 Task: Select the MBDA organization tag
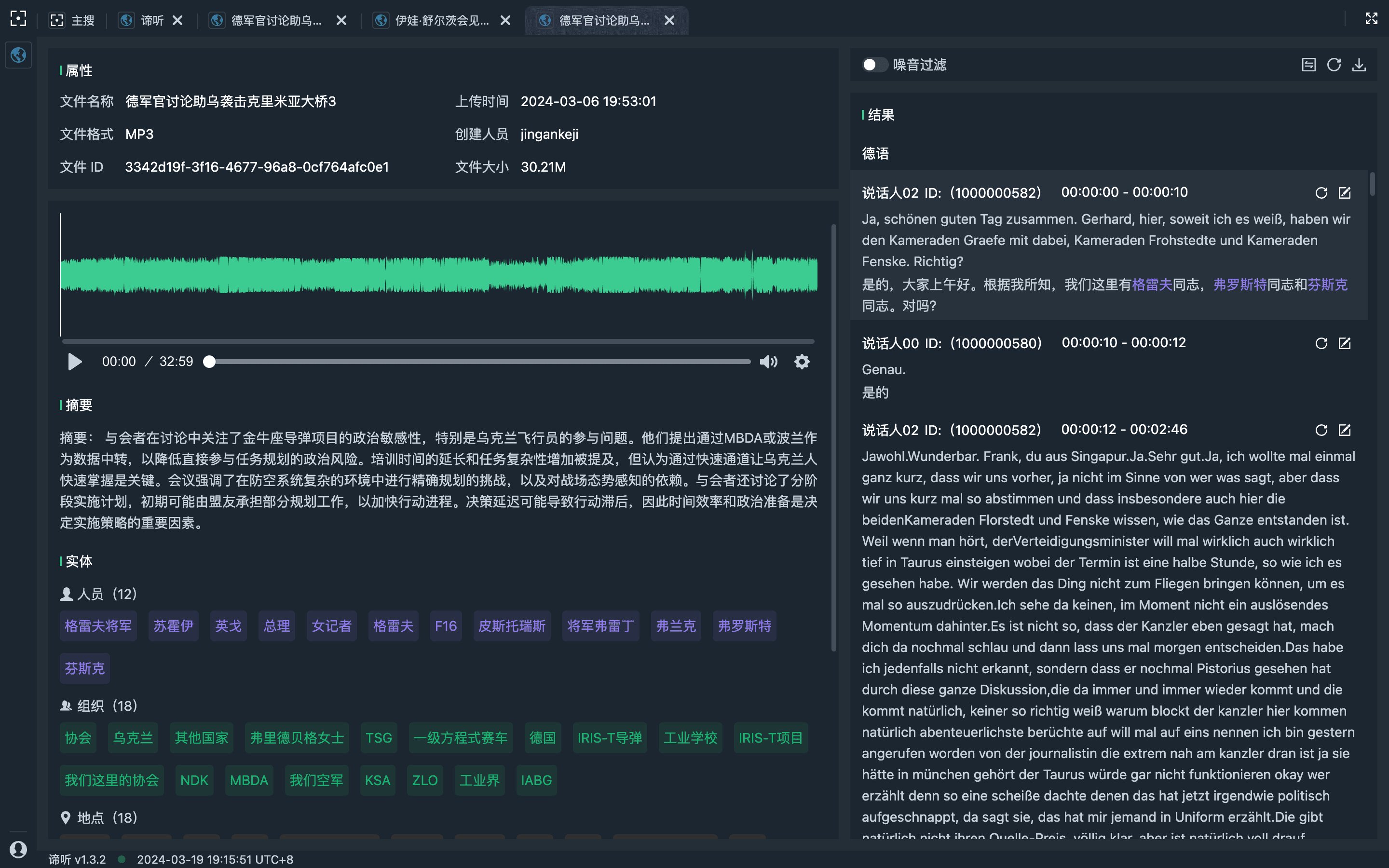(249, 780)
